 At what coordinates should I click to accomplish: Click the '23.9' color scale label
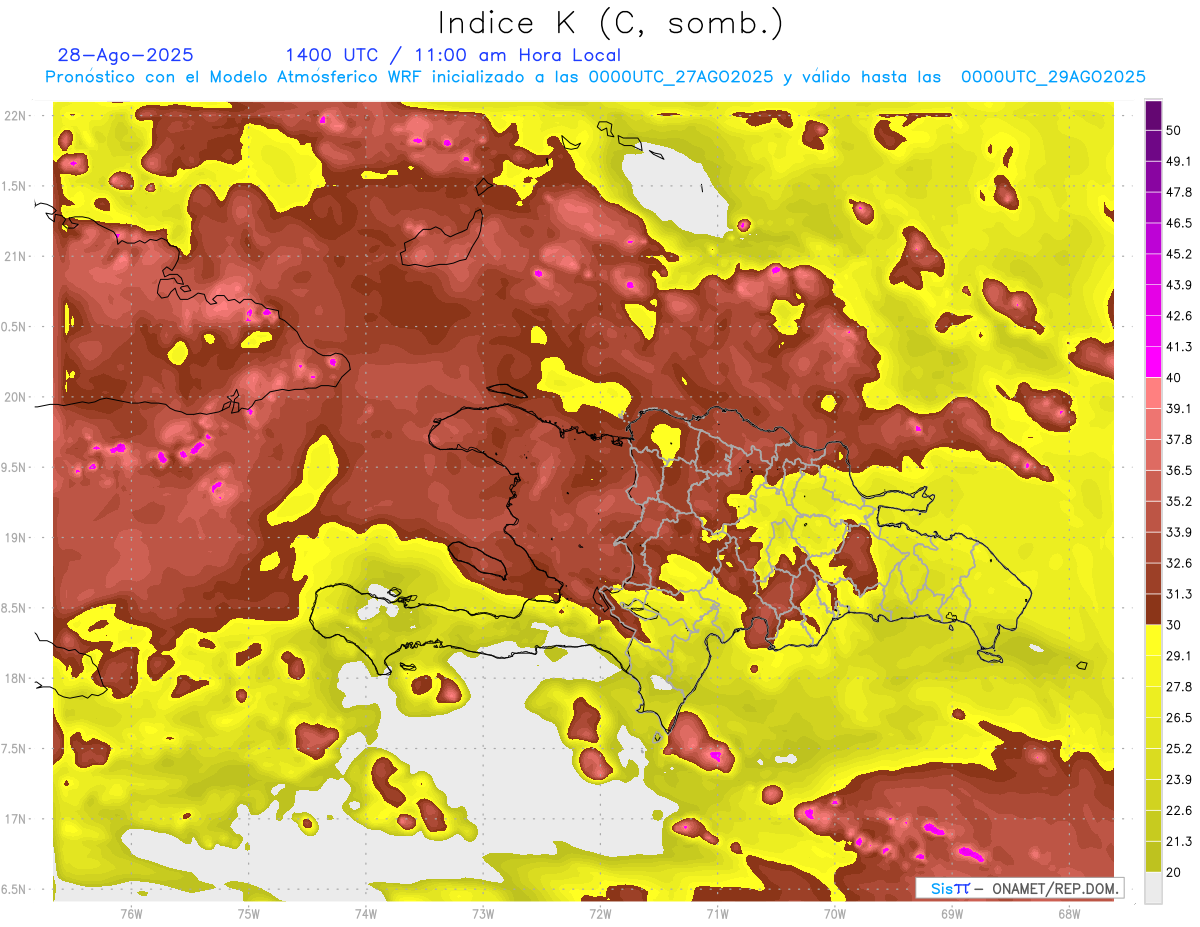pos(1179,780)
